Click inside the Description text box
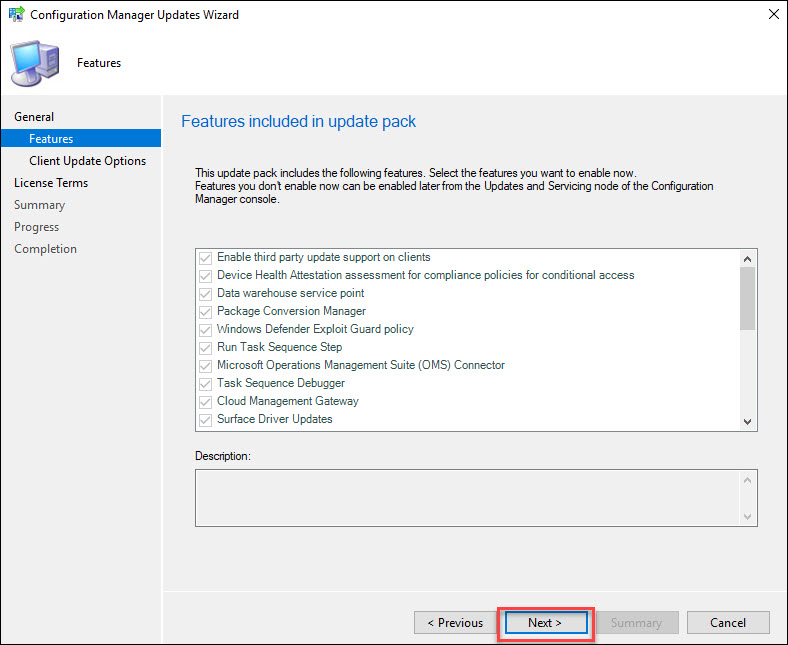 pyautogui.click(x=467, y=498)
